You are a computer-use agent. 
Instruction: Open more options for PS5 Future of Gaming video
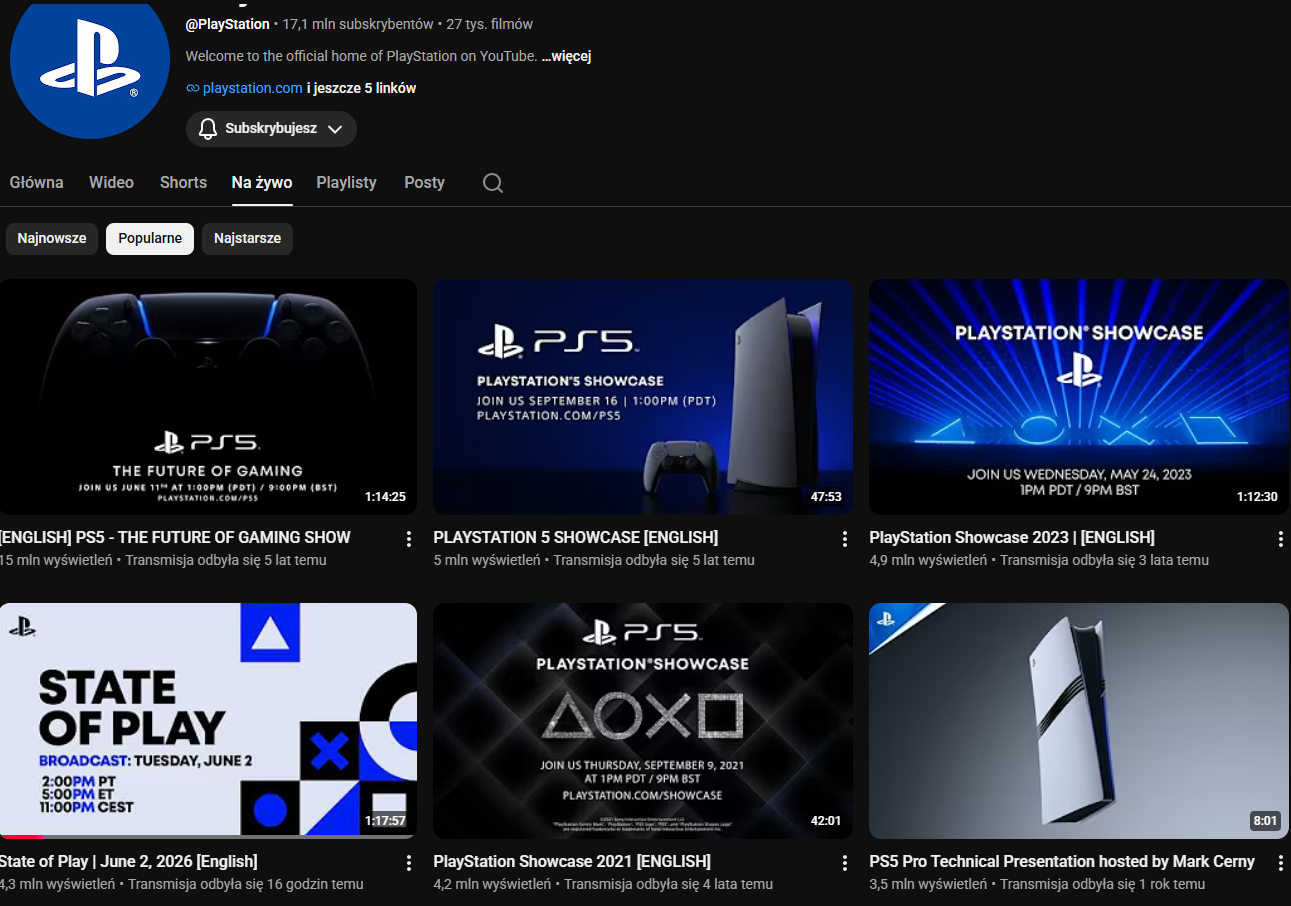409,539
